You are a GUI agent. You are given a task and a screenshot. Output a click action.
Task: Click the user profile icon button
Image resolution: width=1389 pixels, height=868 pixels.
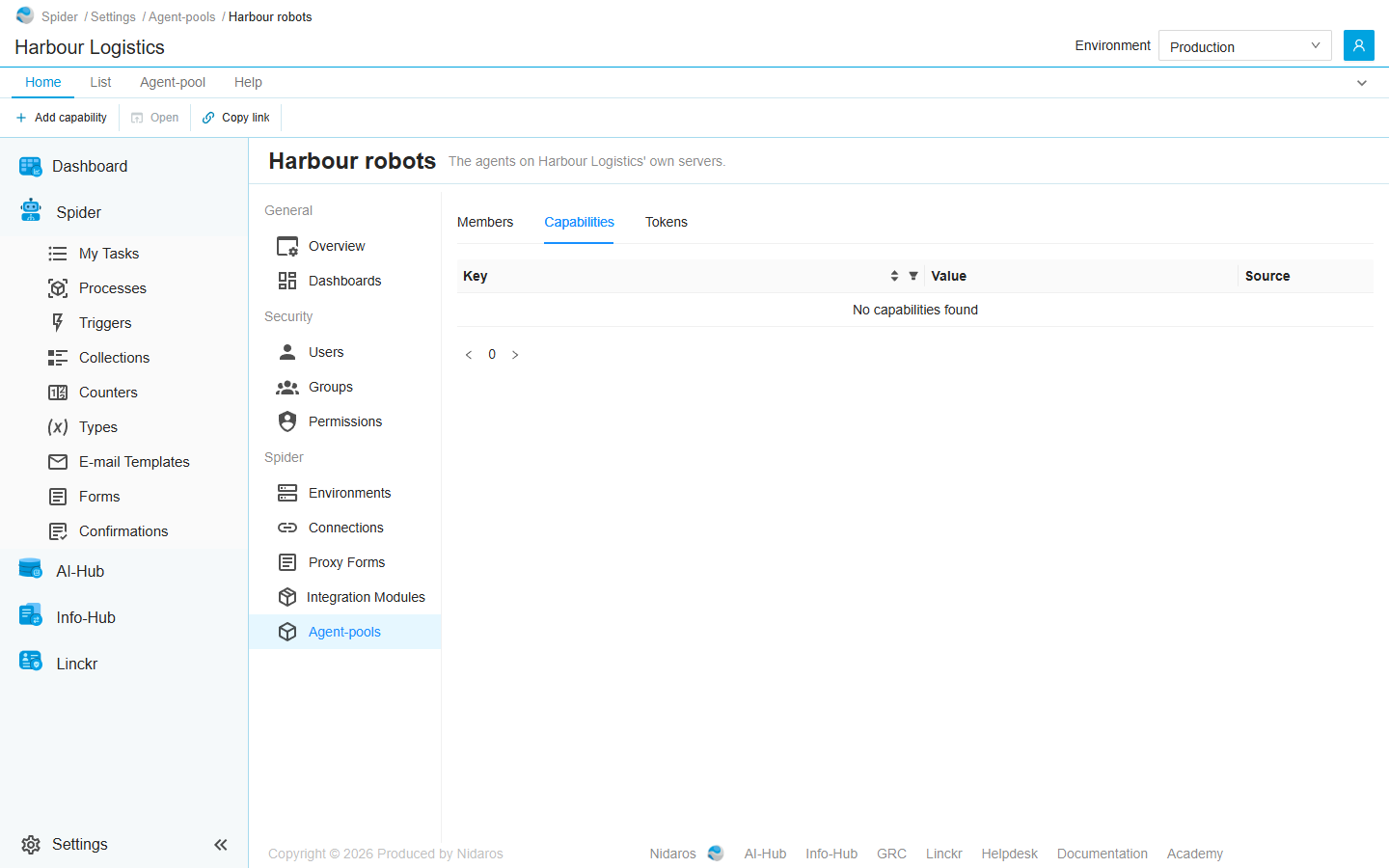tap(1359, 45)
